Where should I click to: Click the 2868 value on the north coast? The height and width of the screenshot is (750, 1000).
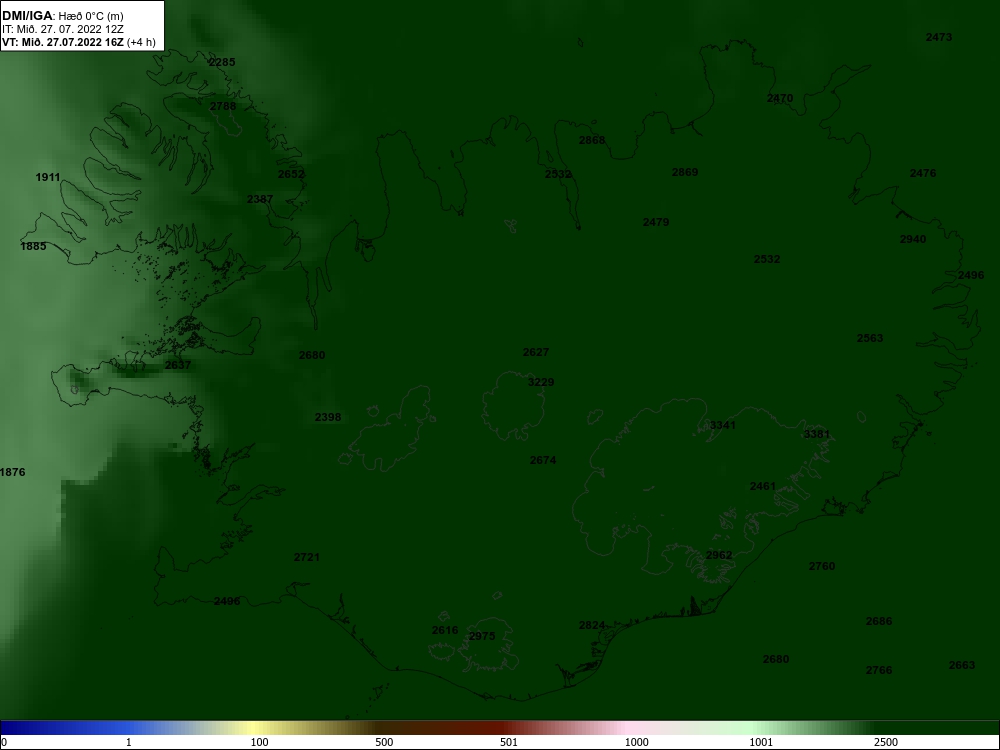tap(592, 140)
